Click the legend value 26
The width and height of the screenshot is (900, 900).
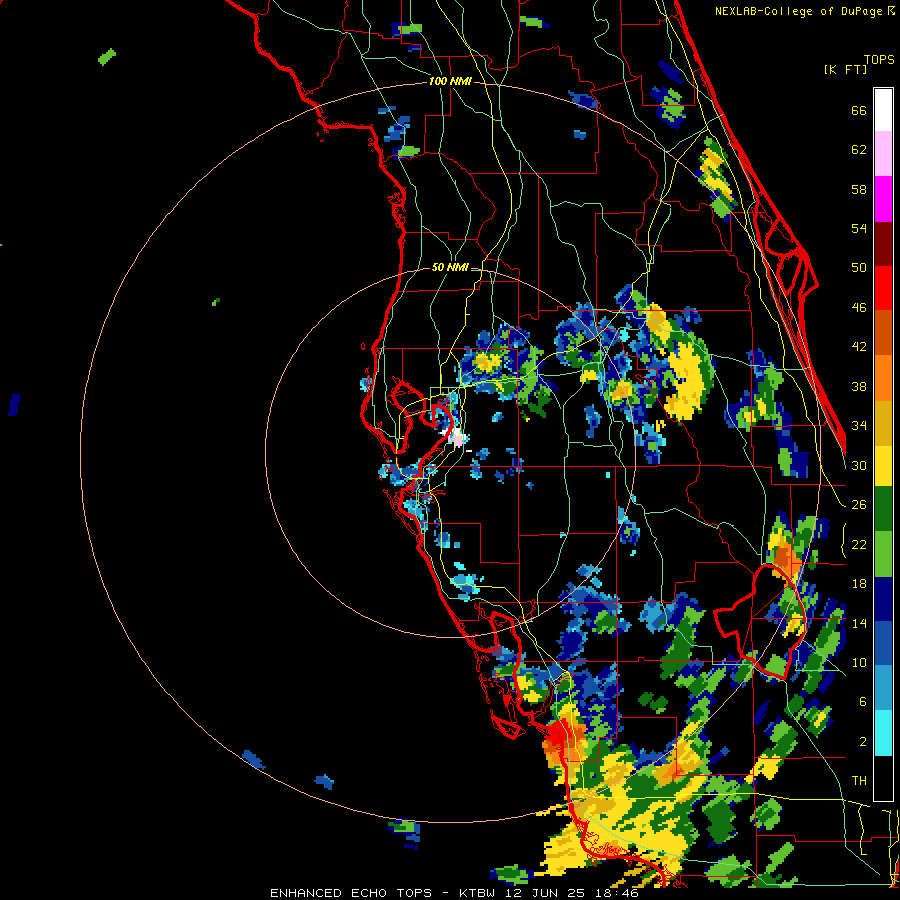point(859,505)
